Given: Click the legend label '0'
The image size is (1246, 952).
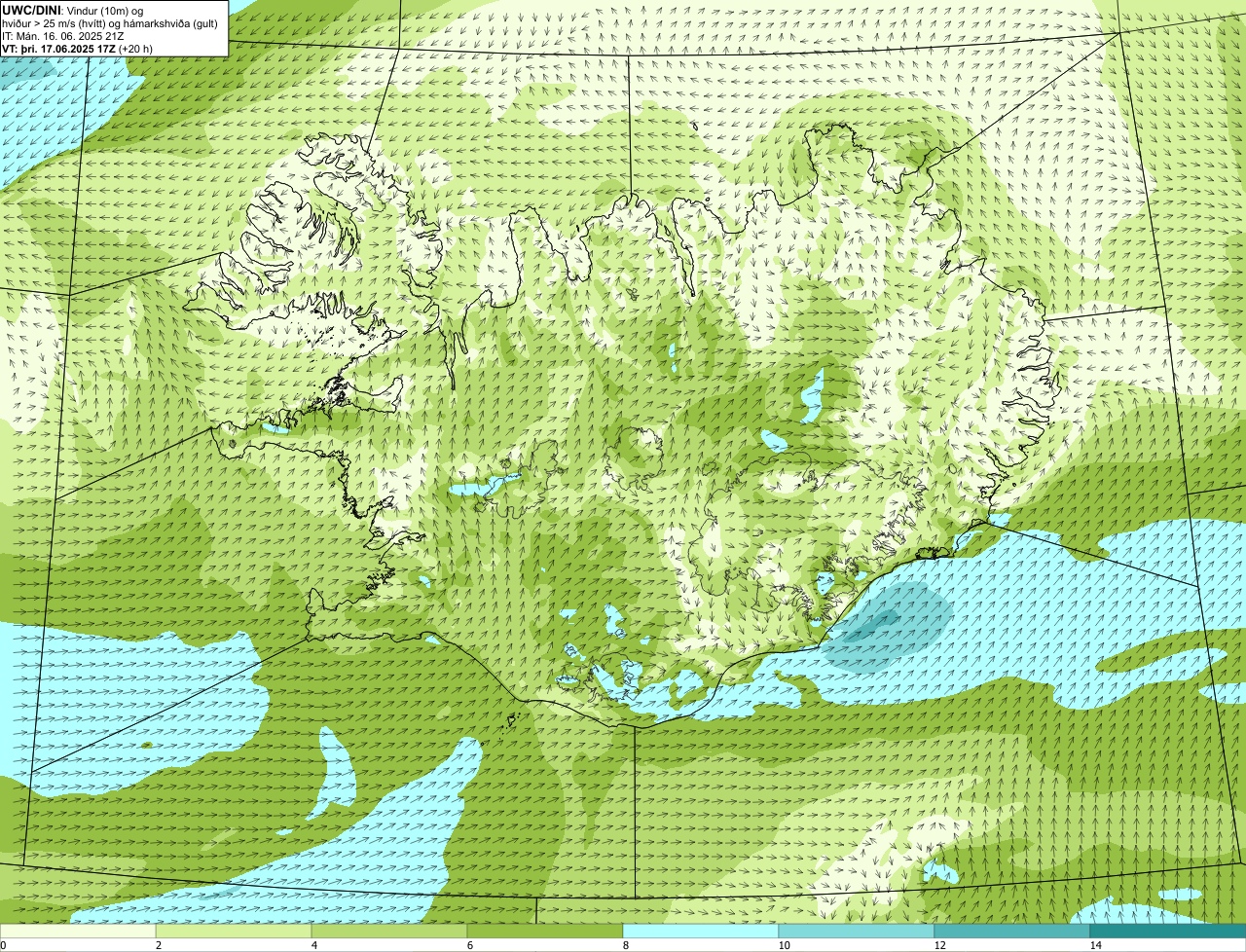Looking at the screenshot, I should pos(4,945).
